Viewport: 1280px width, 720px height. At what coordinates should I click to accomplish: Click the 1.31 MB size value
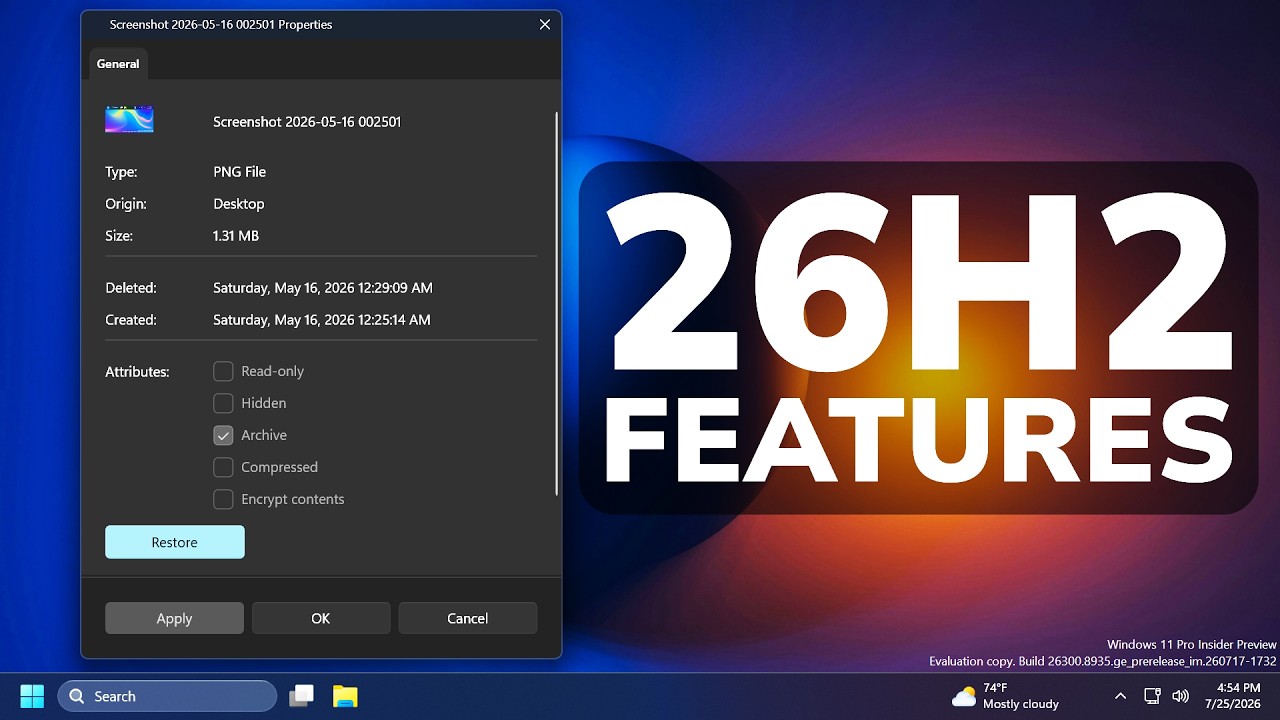tap(236, 236)
